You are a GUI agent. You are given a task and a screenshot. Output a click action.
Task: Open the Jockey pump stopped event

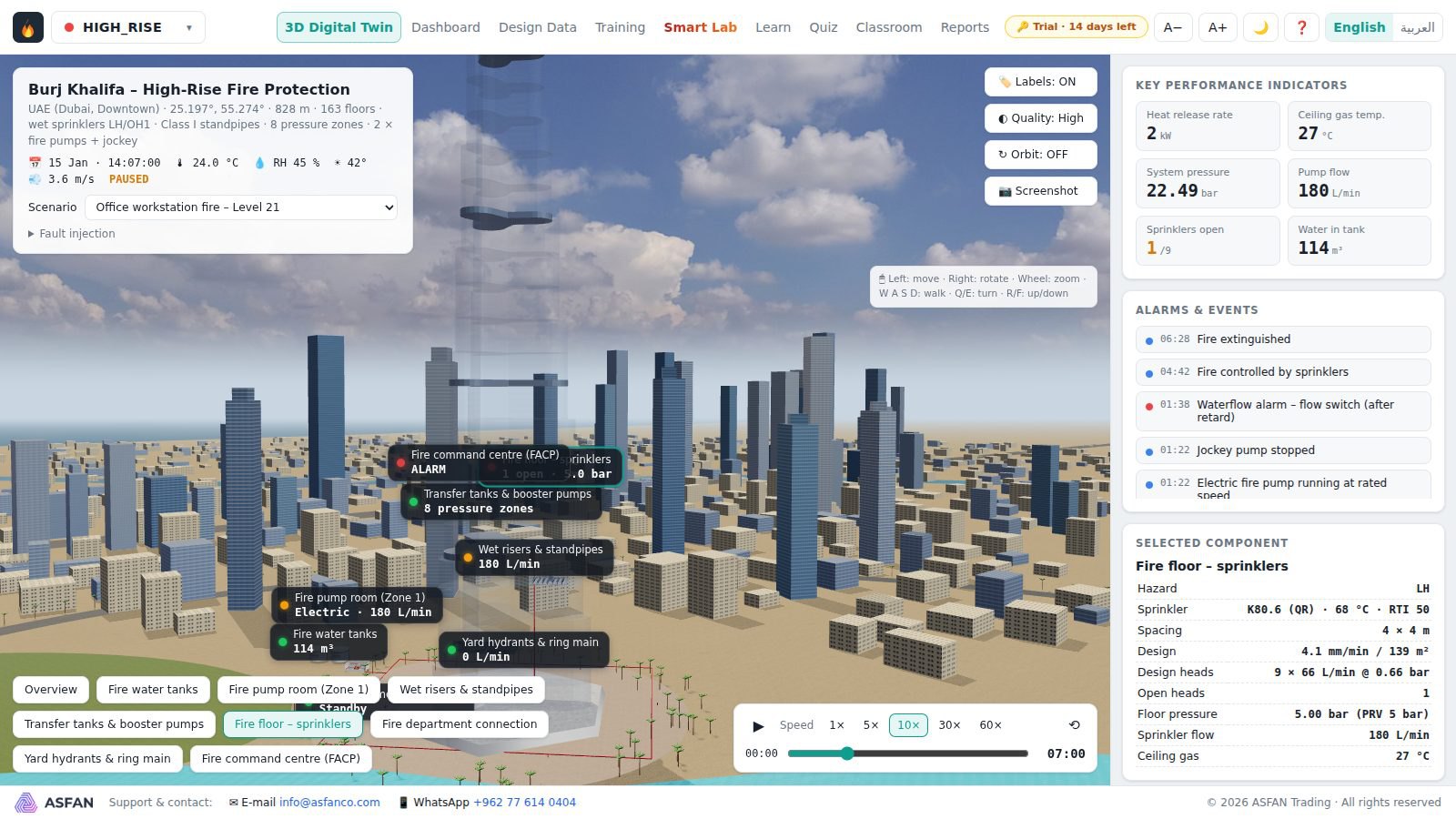pyautogui.click(x=1283, y=450)
